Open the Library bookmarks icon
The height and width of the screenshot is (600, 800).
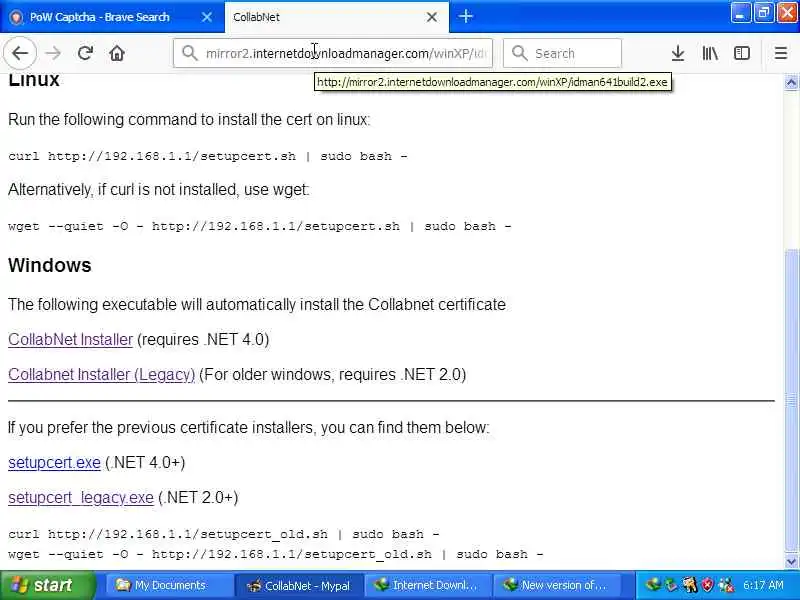[710, 53]
